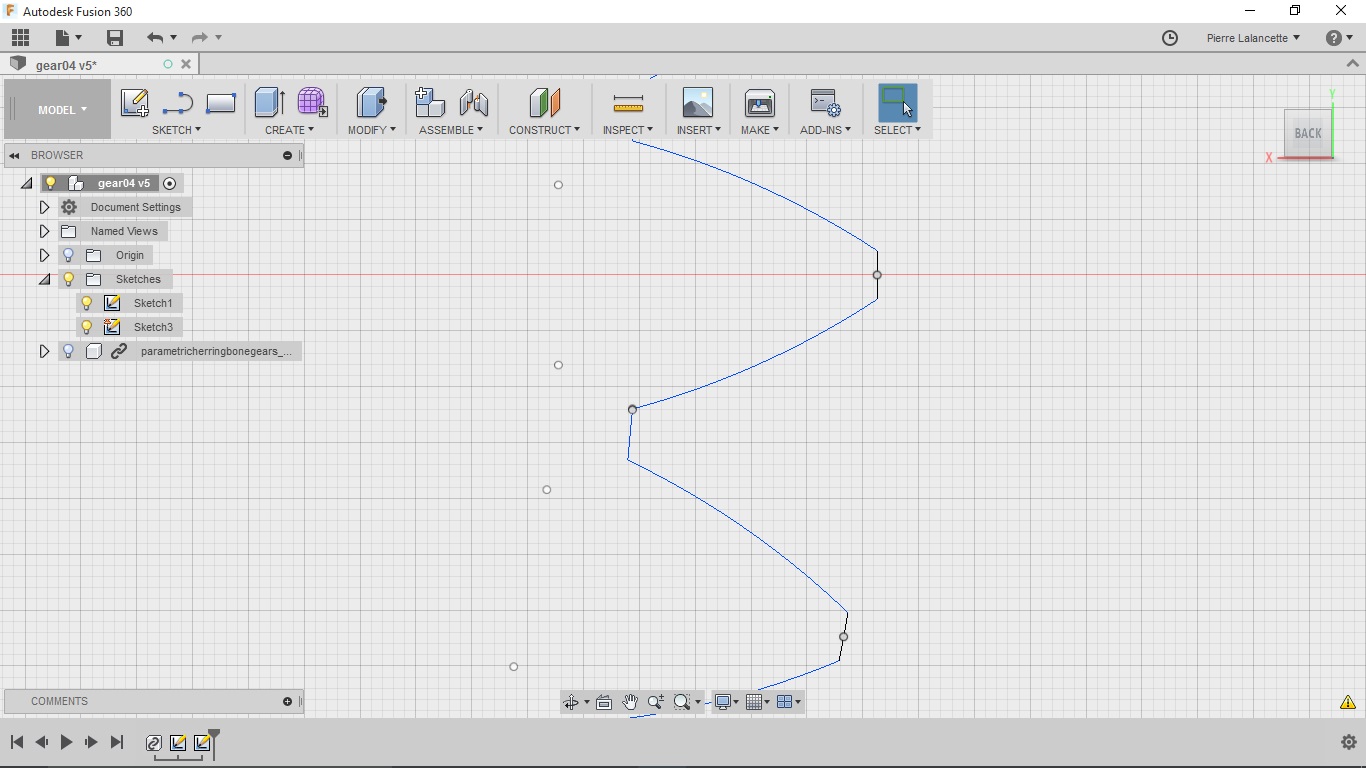Click the Measure ruler icon
1366x768 pixels.
627,103
